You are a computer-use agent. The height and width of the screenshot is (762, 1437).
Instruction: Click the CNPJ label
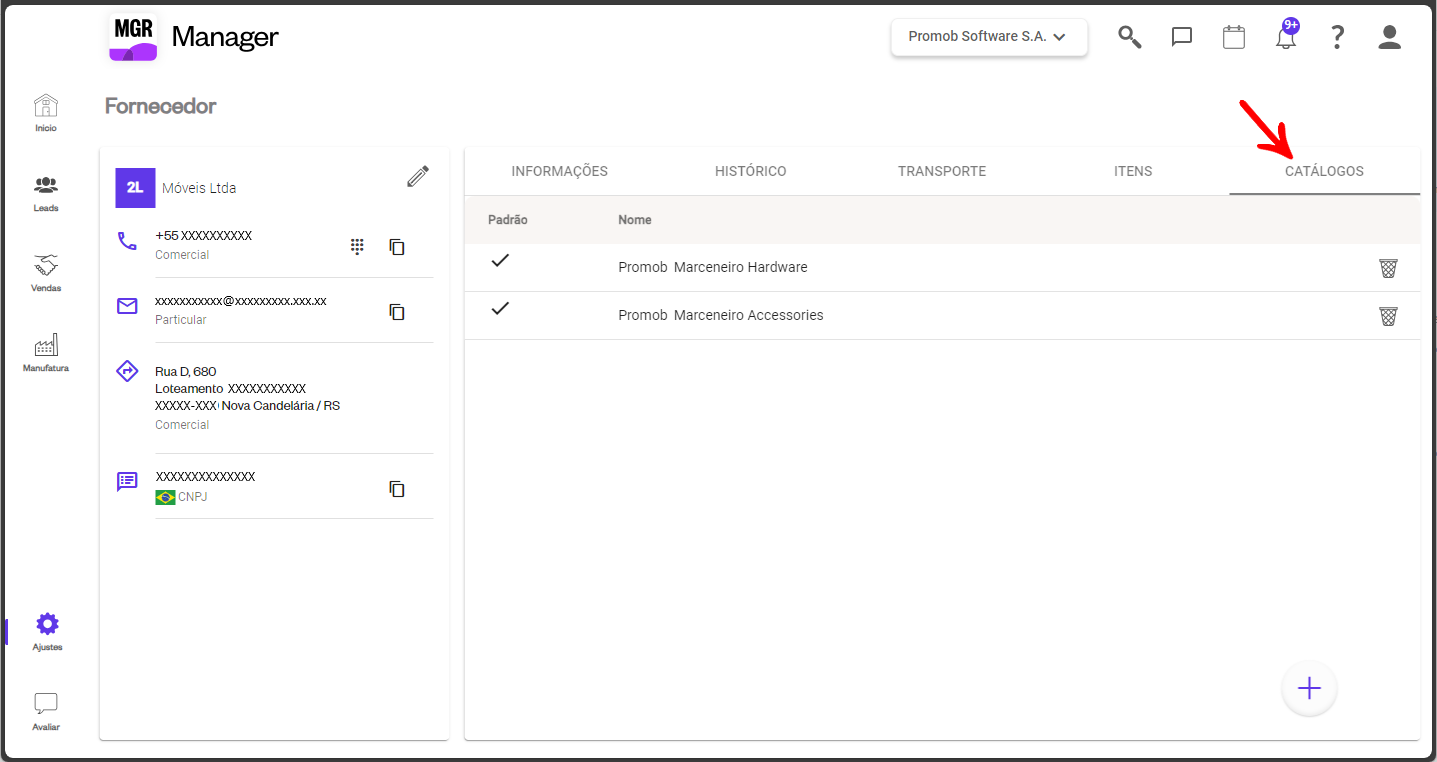coord(193,497)
